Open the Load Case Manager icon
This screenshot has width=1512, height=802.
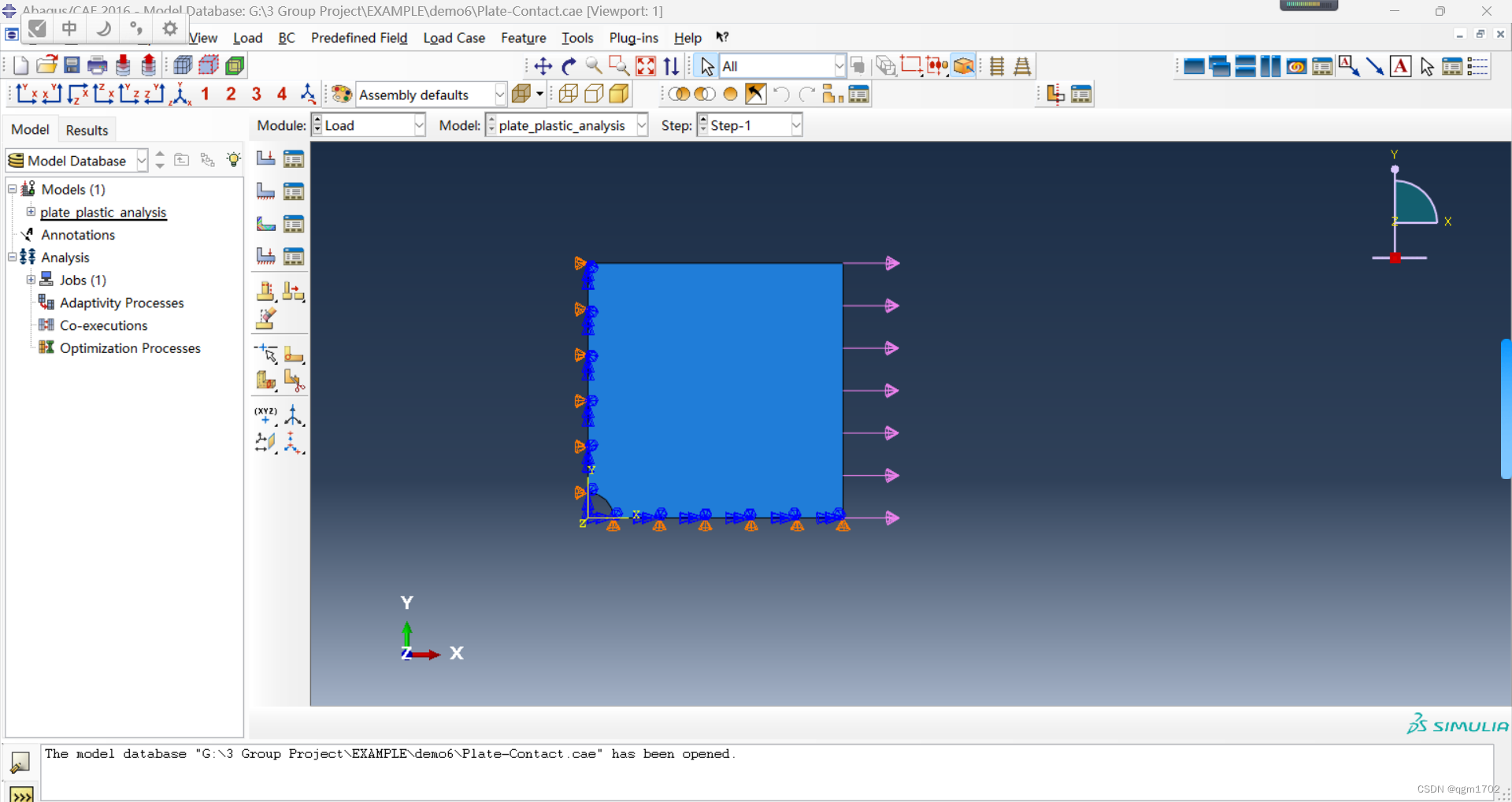(294, 256)
